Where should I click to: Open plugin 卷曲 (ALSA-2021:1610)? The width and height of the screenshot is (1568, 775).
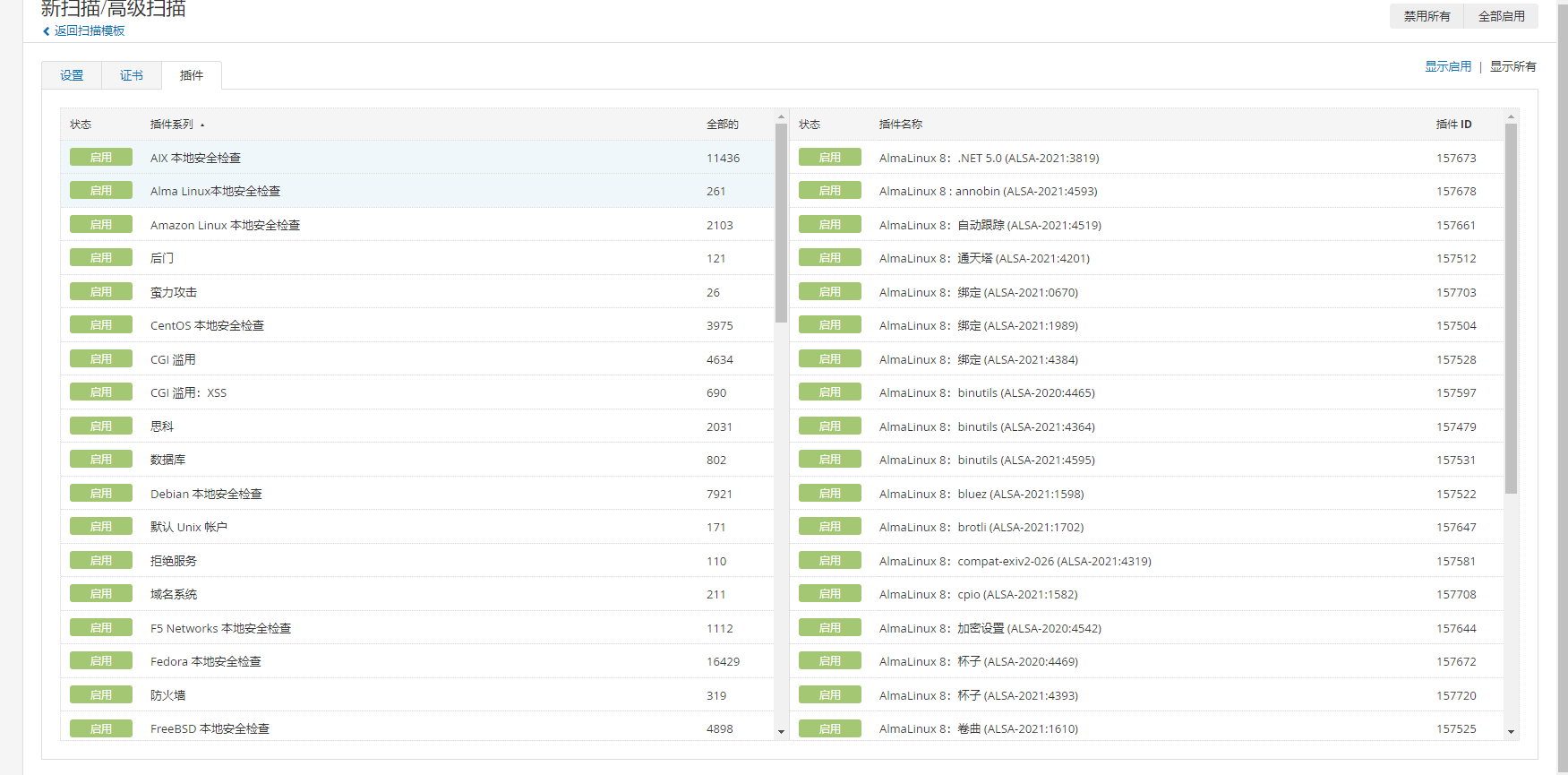pos(979,728)
